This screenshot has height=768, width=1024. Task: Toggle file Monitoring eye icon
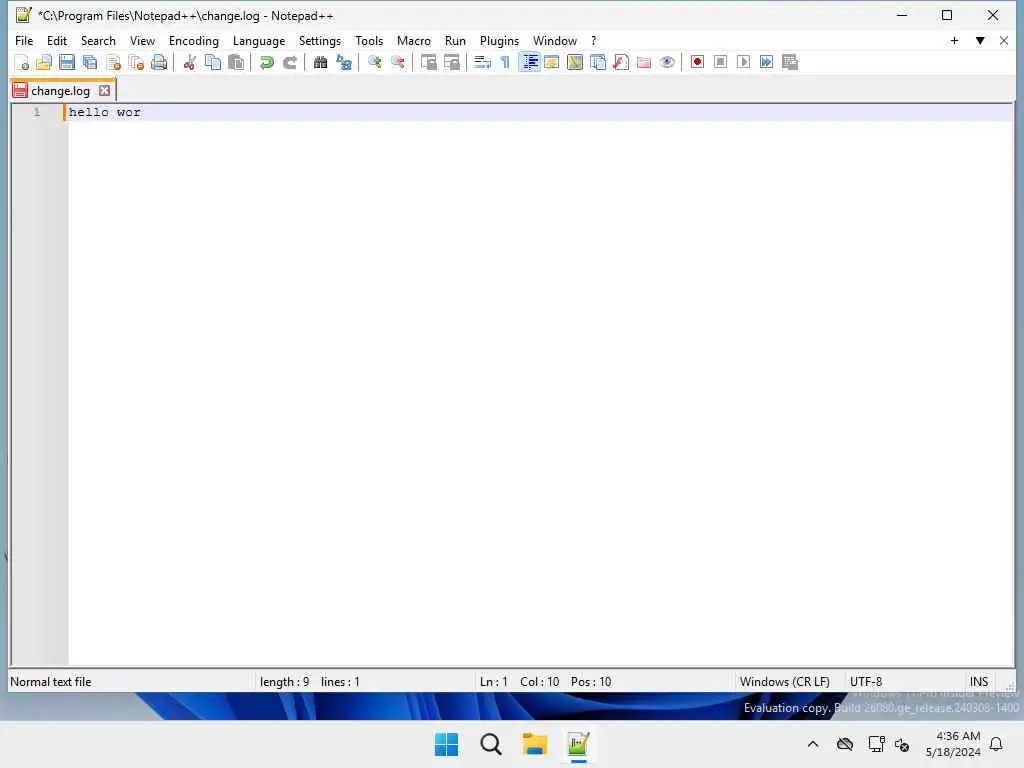667,63
